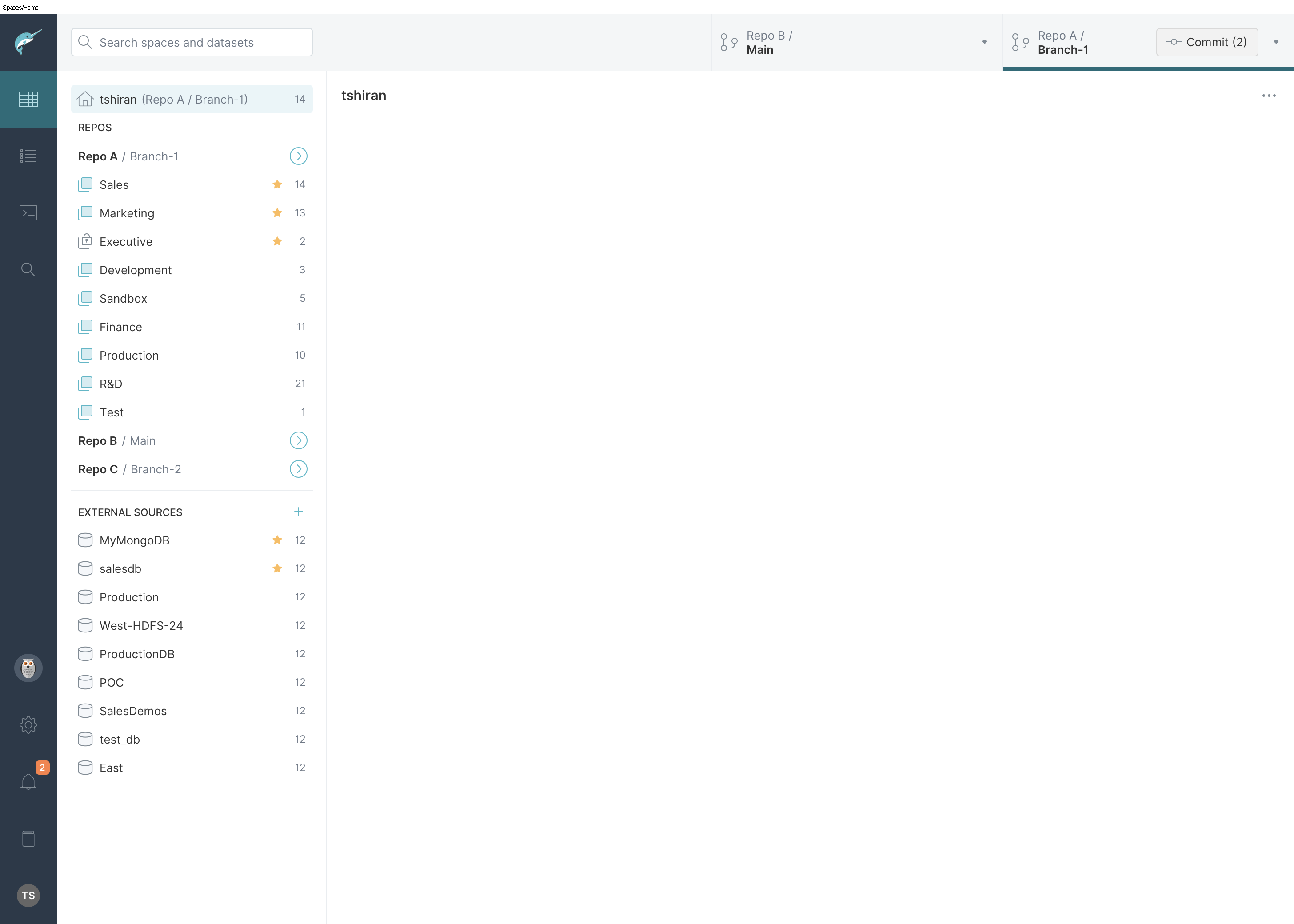This screenshot has height=924, width=1294.
Task: Open salesdb external source
Action: point(192,568)
